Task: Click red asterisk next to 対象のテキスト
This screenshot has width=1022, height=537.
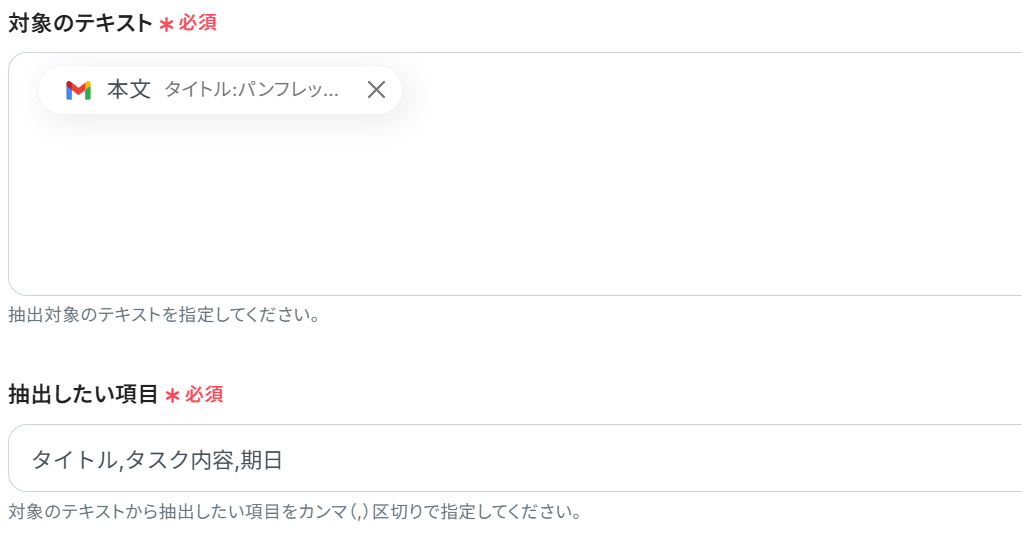Action: click(x=166, y=24)
